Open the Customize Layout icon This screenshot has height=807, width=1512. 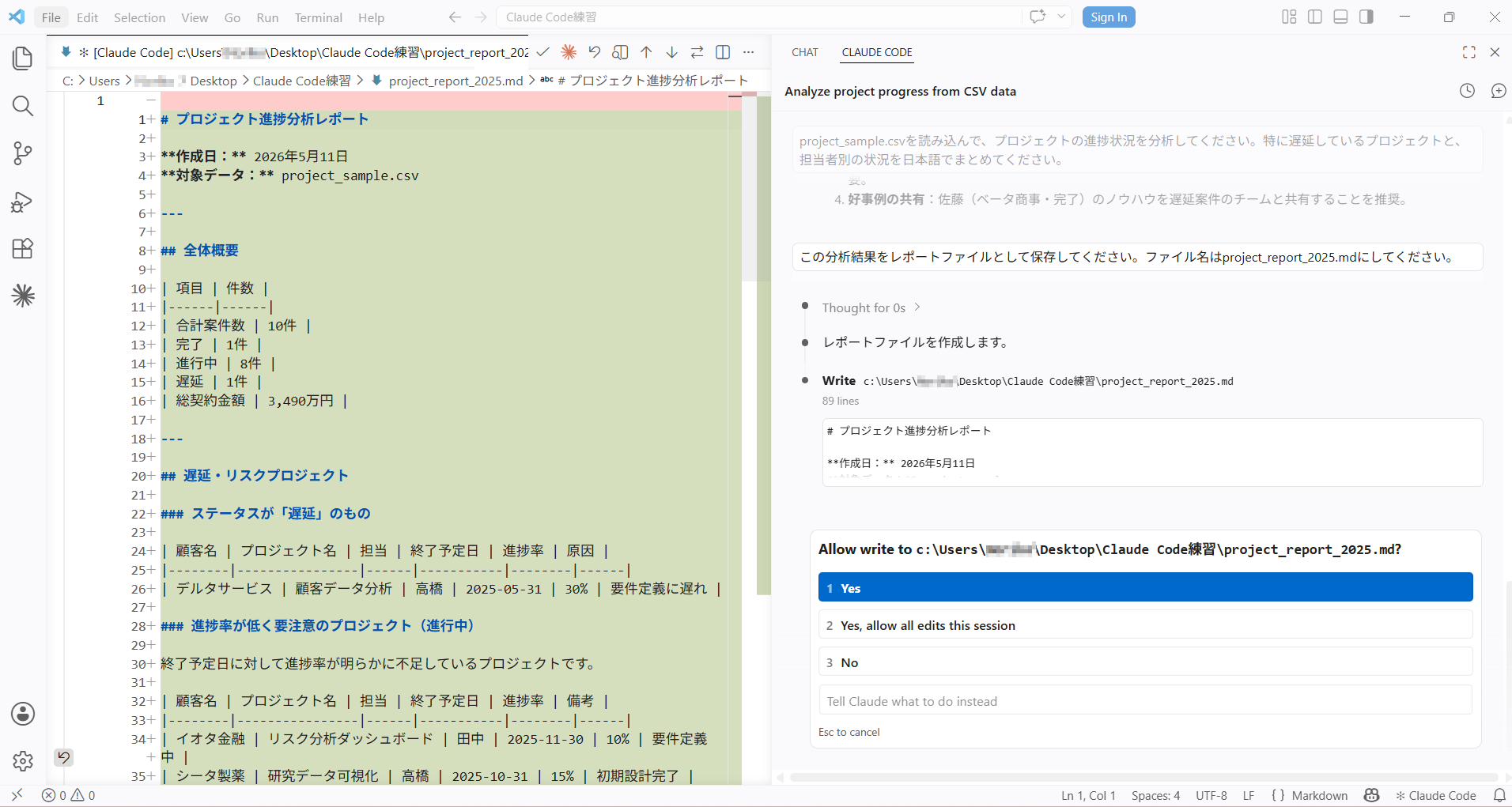tap(1289, 17)
